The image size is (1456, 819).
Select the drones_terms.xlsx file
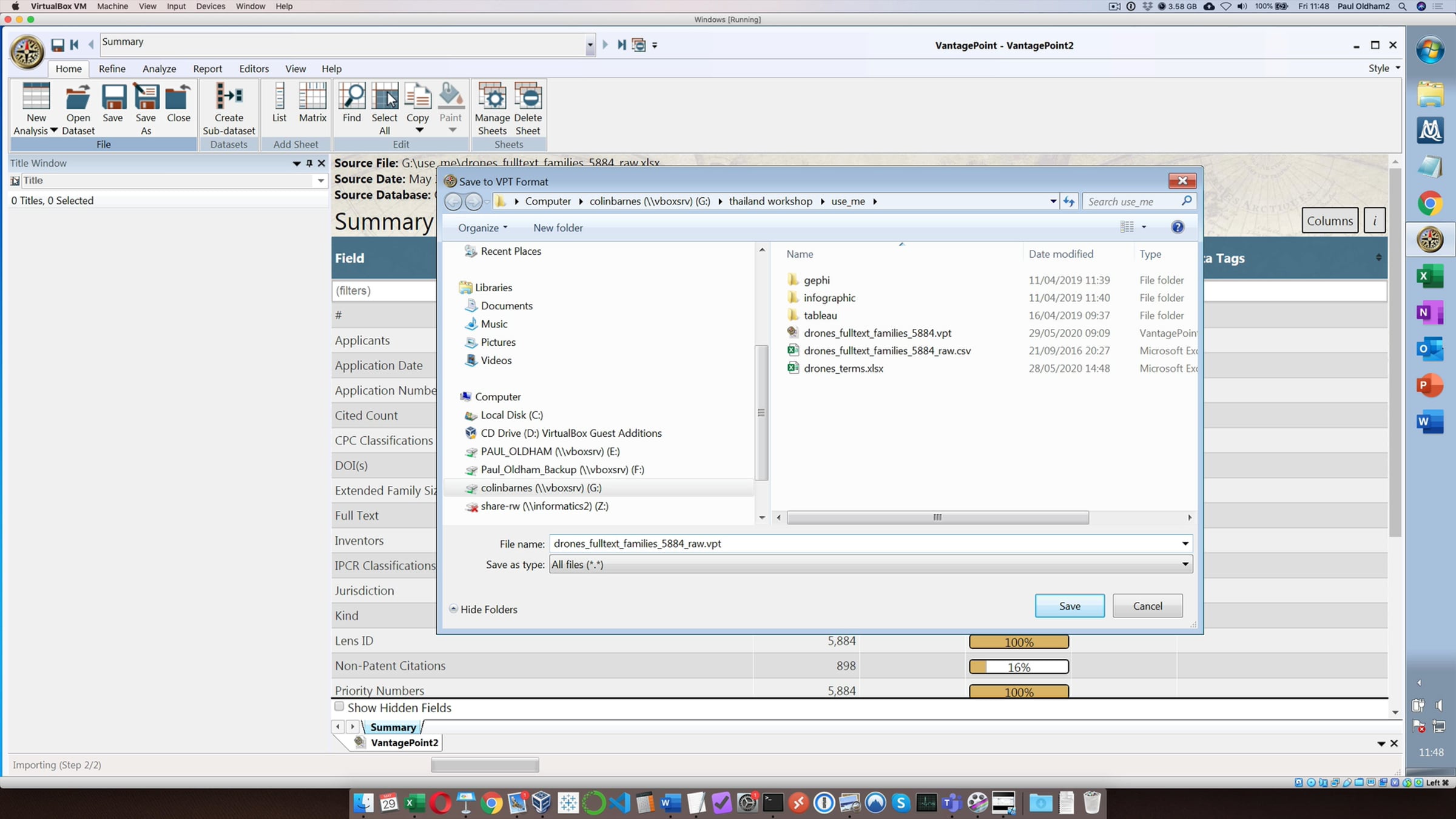(843, 368)
